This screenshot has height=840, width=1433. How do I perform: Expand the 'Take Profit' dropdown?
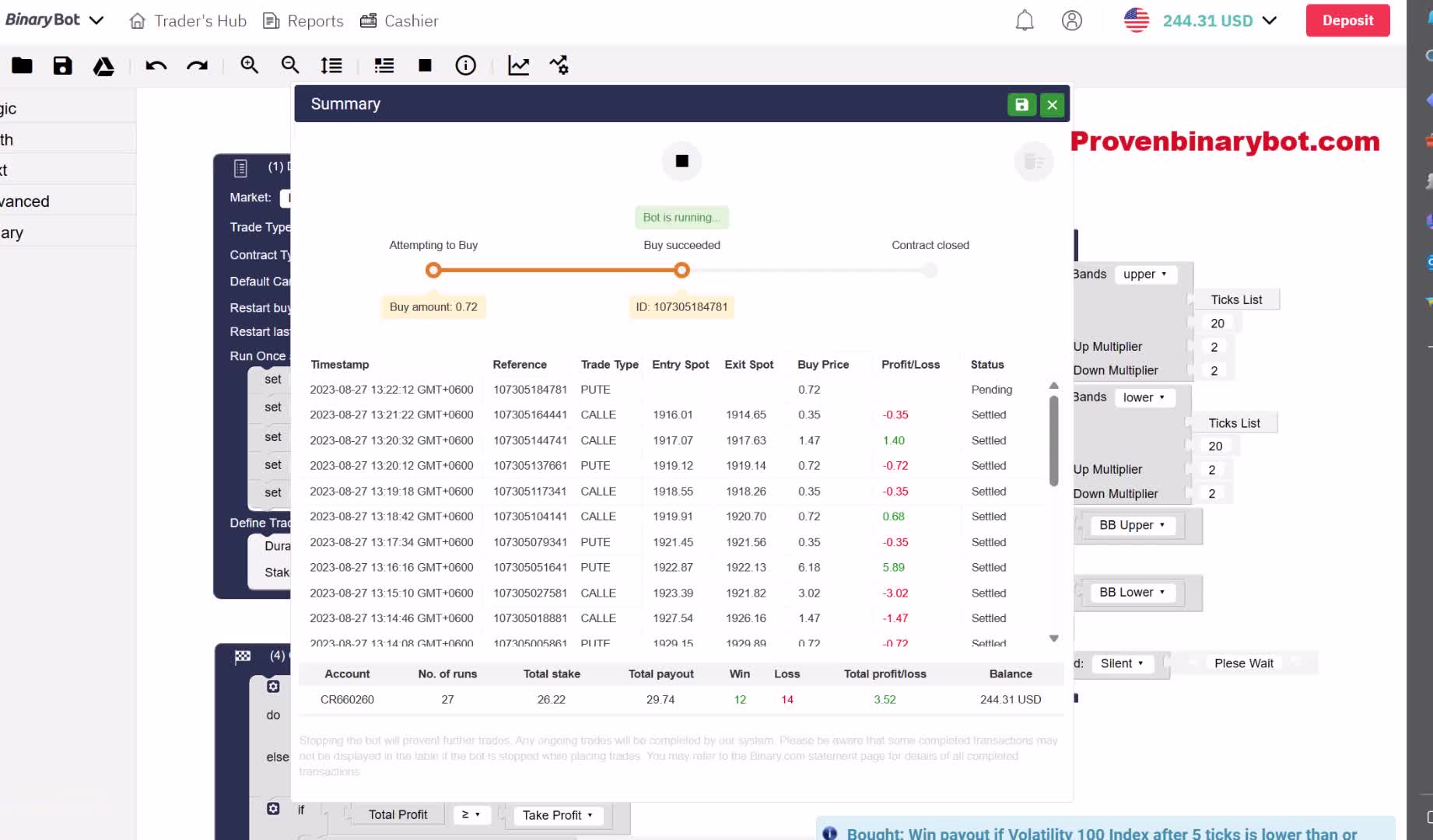click(557, 815)
